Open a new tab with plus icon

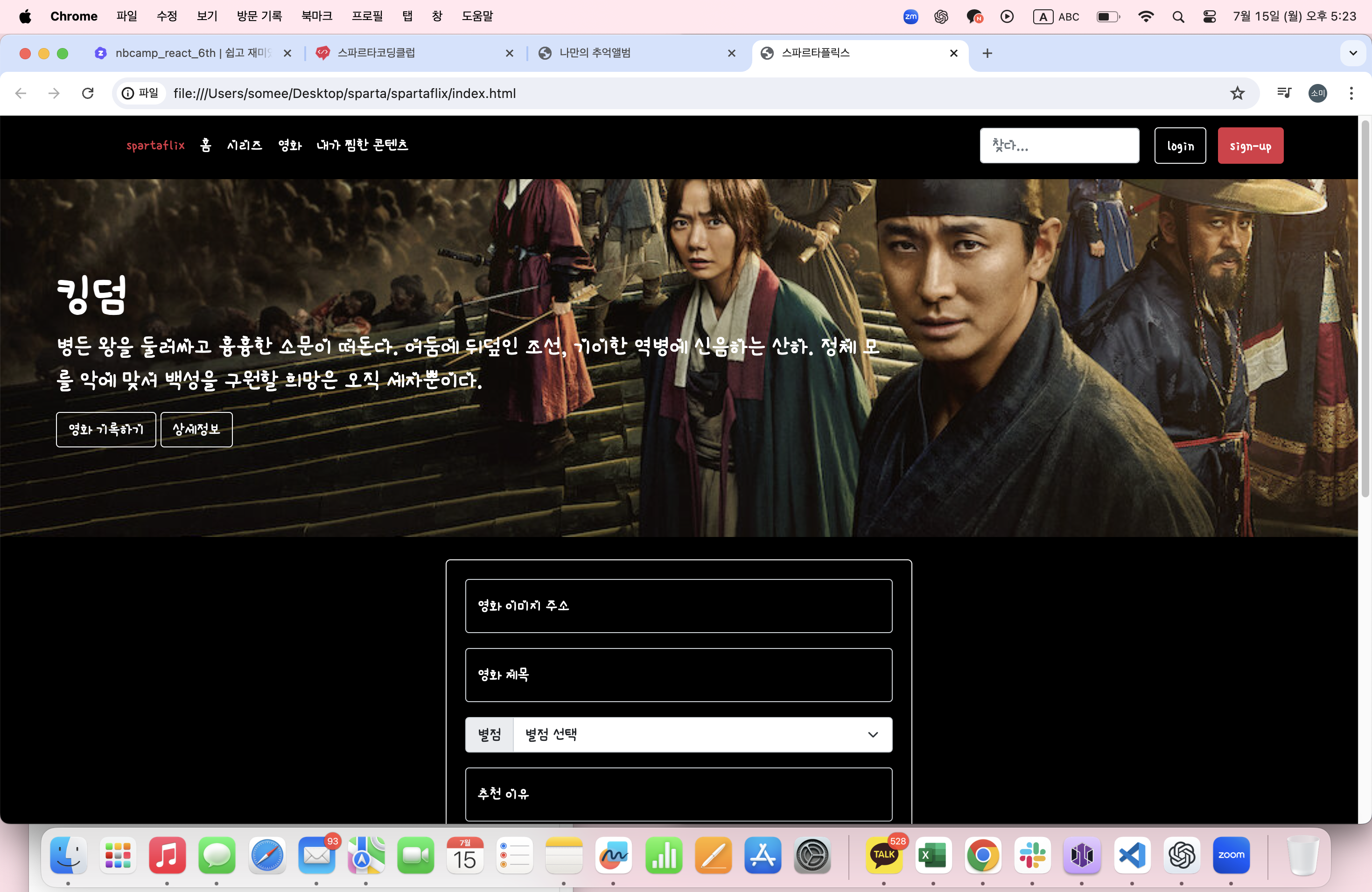point(987,54)
